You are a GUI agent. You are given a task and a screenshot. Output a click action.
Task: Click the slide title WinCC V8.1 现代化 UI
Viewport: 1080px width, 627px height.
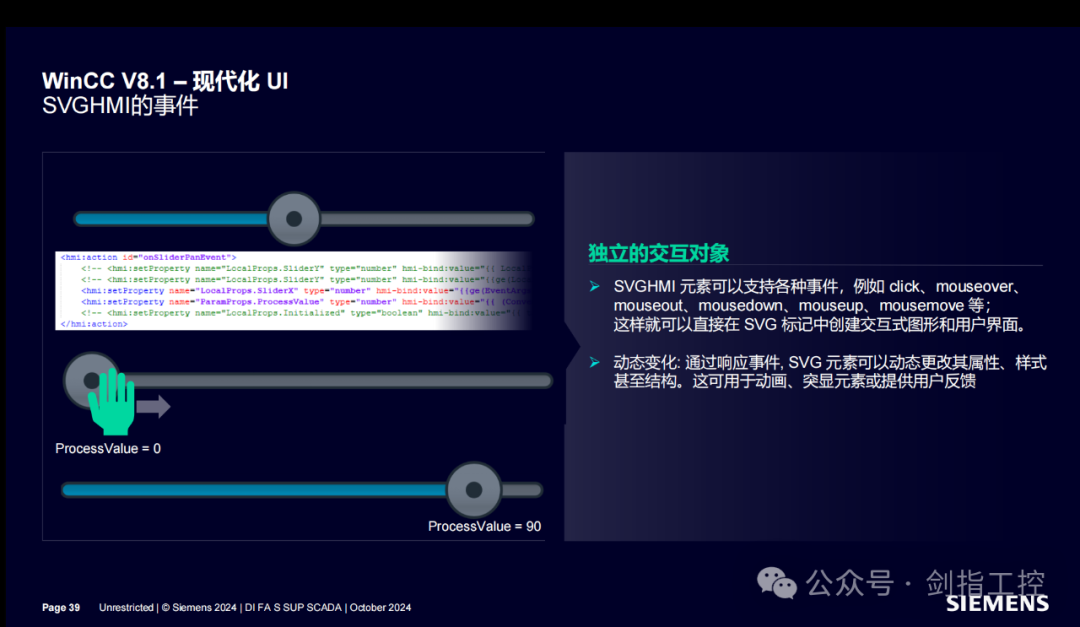pos(164,80)
